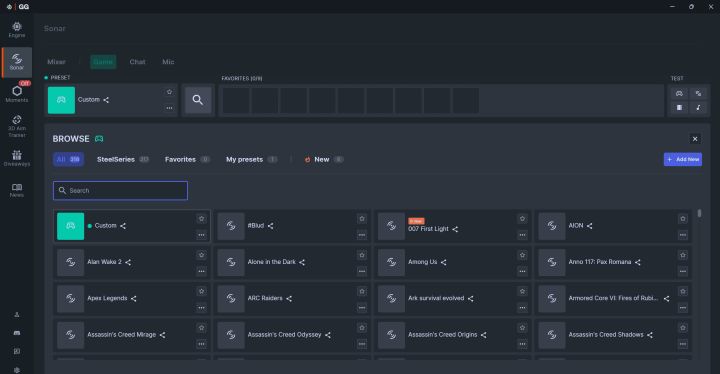Open more options for Alone in the Dark
Screen dimensions: 720x374
[x=362, y=271]
